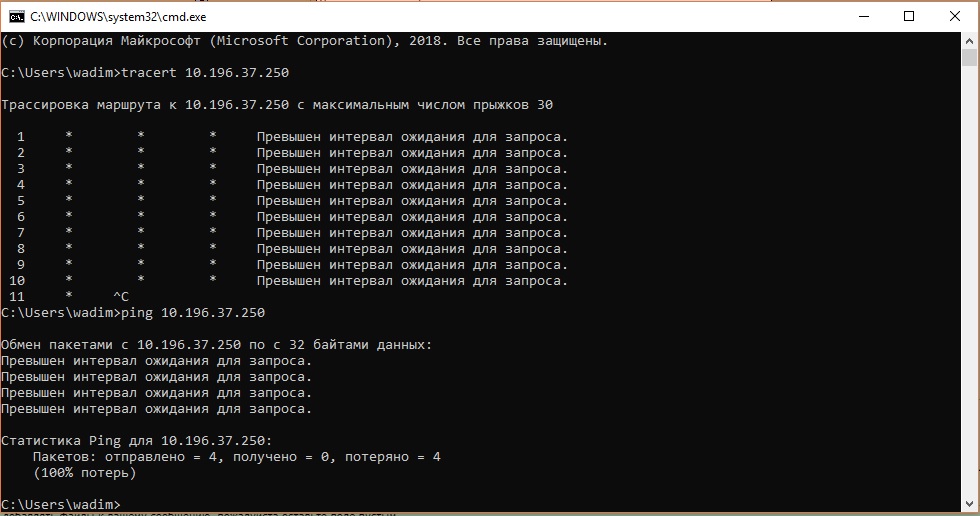Click tracert hop 4 timeout row

click(x=292, y=185)
